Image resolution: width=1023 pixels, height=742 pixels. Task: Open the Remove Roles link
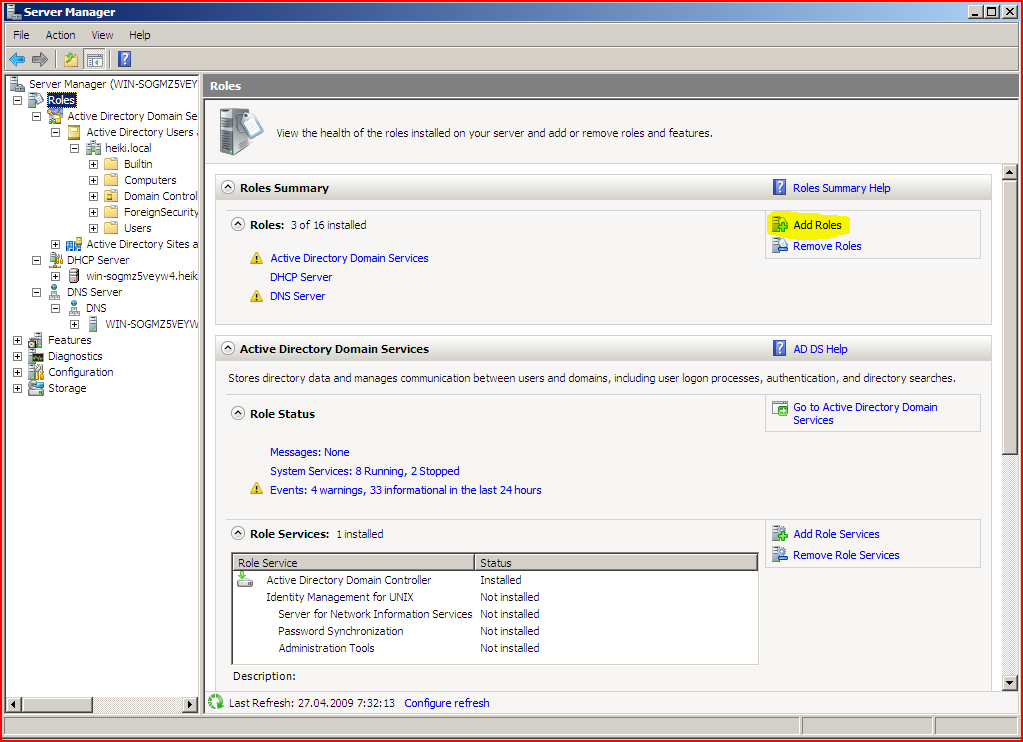[827, 246]
